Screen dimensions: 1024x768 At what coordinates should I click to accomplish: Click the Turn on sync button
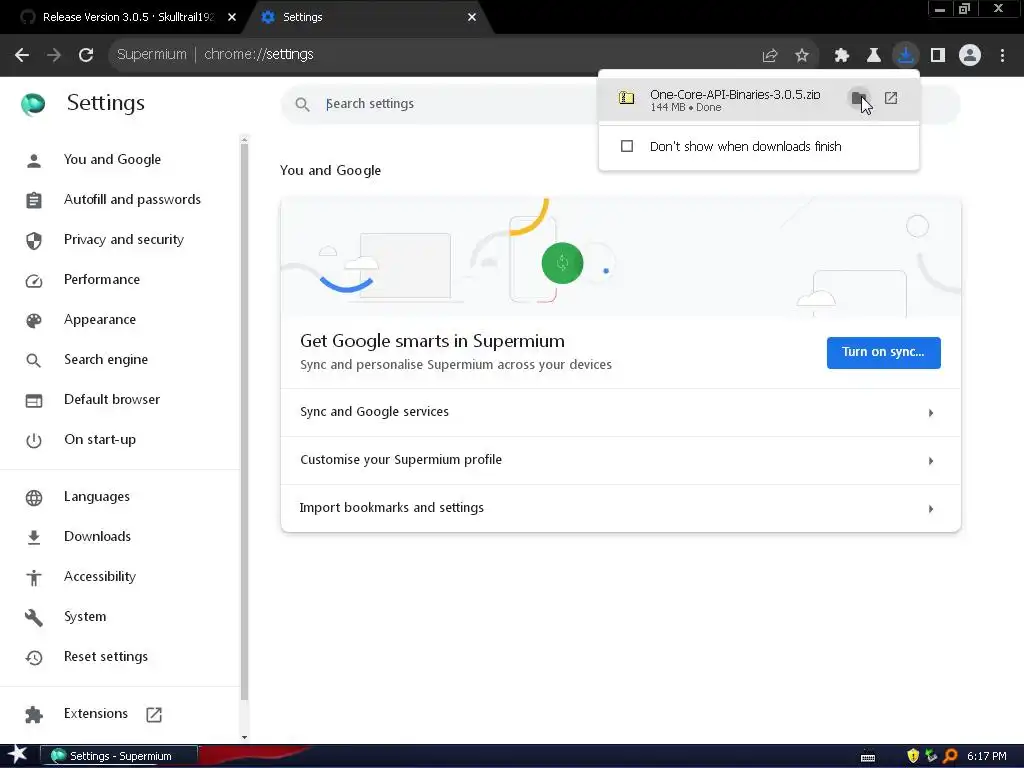[x=884, y=353]
